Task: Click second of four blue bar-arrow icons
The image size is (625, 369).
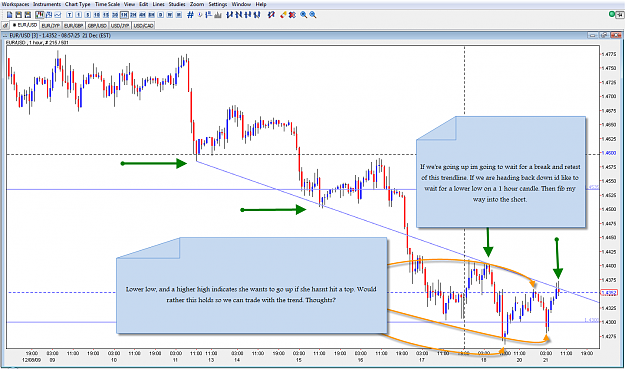Action: pos(239,15)
